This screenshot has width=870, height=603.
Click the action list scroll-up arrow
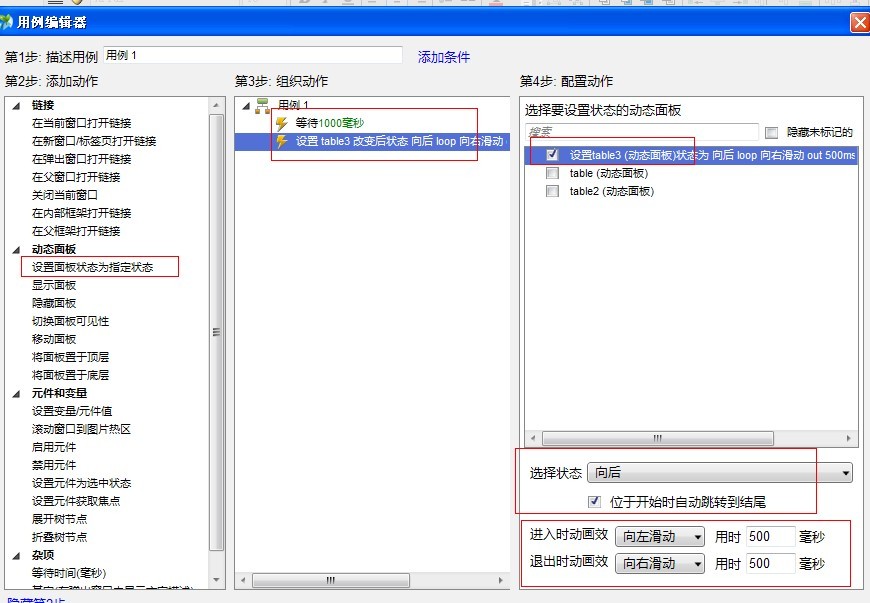(216, 105)
